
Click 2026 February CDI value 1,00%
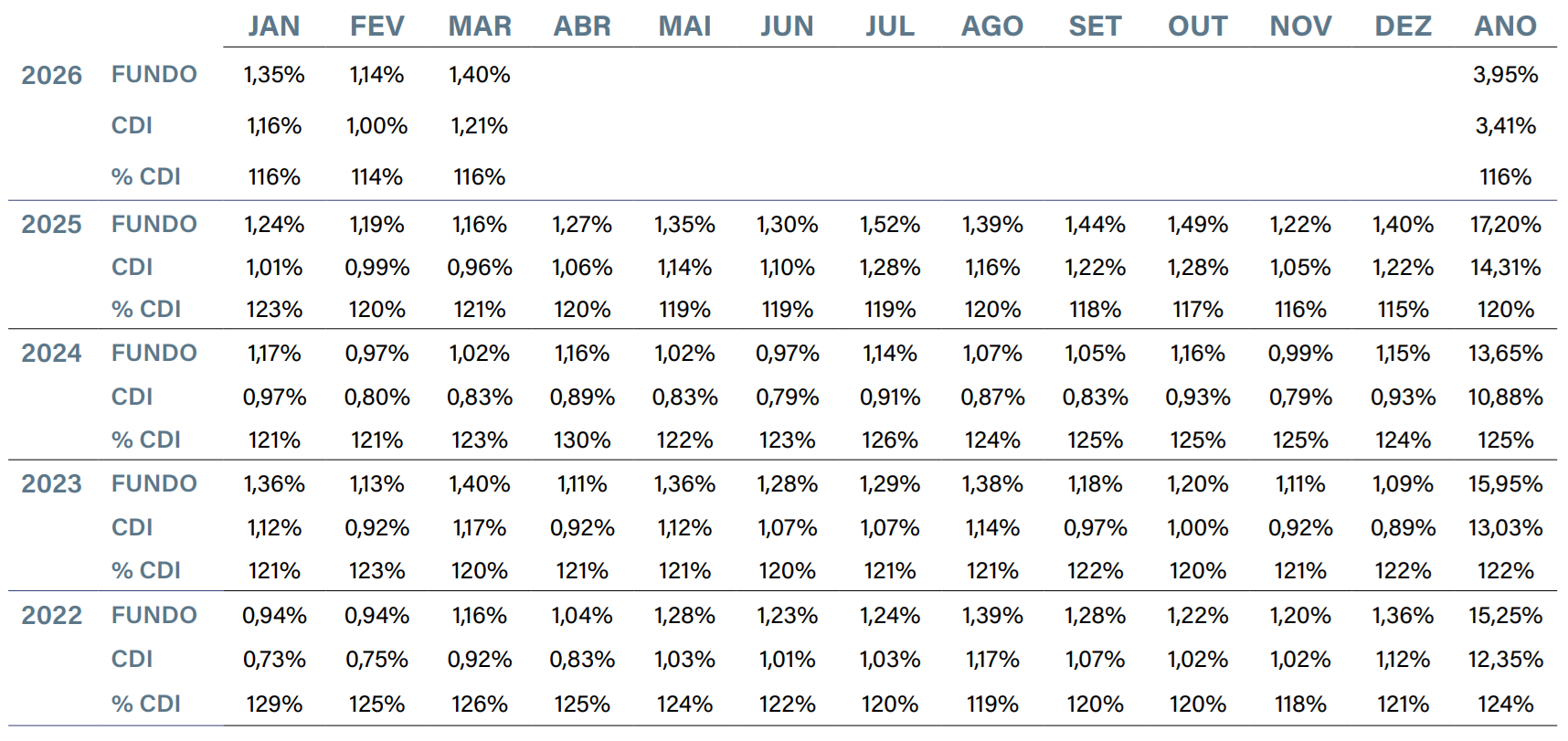click(376, 126)
